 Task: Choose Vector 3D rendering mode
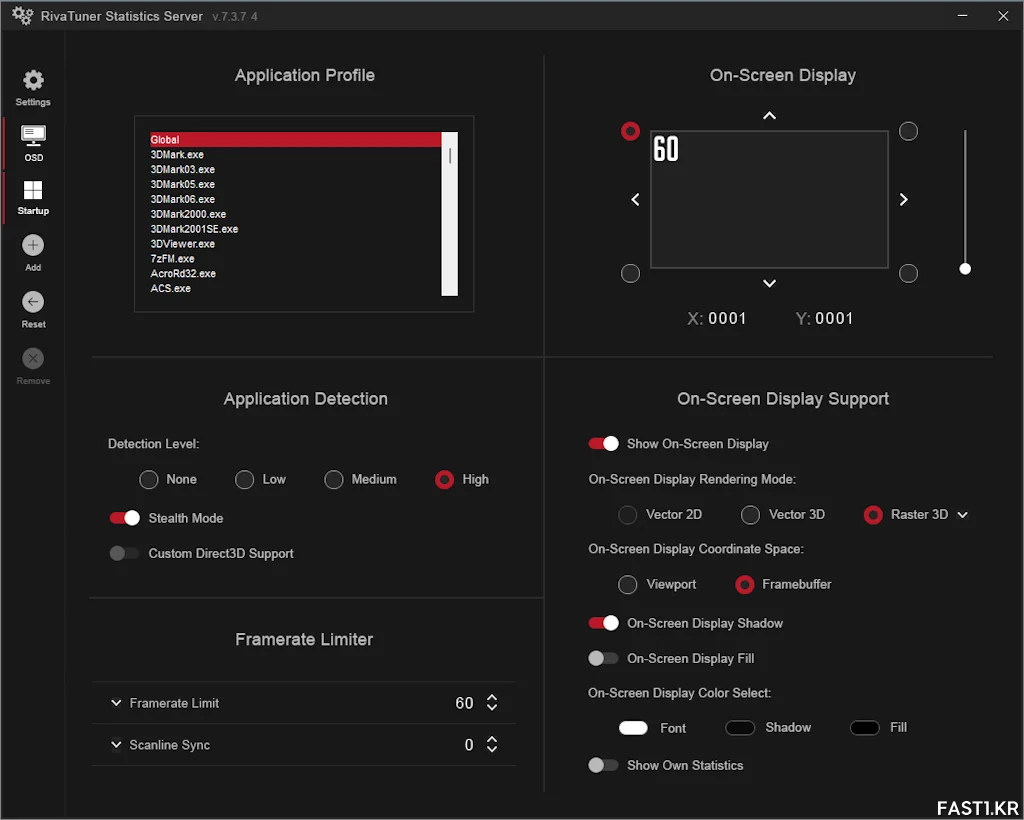(750, 515)
